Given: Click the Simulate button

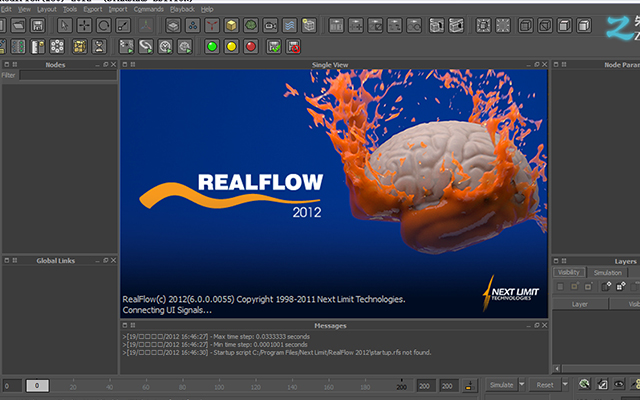Looking at the screenshot, I should pyautogui.click(x=501, y=385).
